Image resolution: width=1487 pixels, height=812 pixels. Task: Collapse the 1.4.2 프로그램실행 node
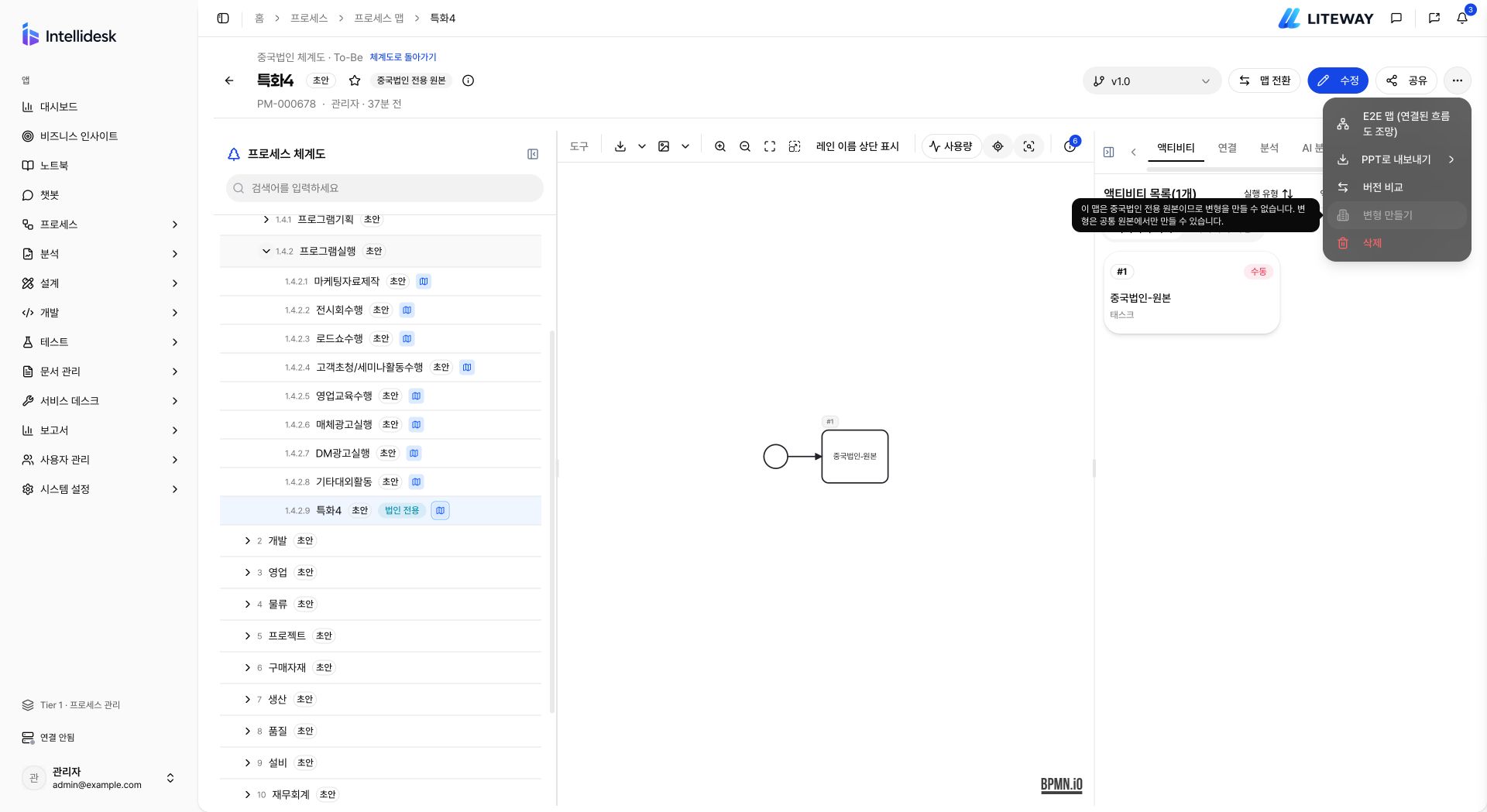tap(266, 251)
